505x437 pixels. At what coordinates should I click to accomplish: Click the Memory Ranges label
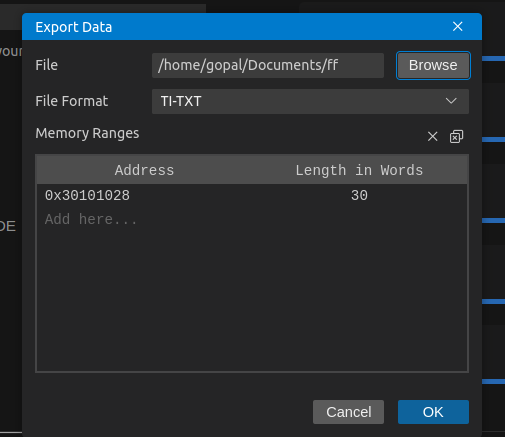87,133
